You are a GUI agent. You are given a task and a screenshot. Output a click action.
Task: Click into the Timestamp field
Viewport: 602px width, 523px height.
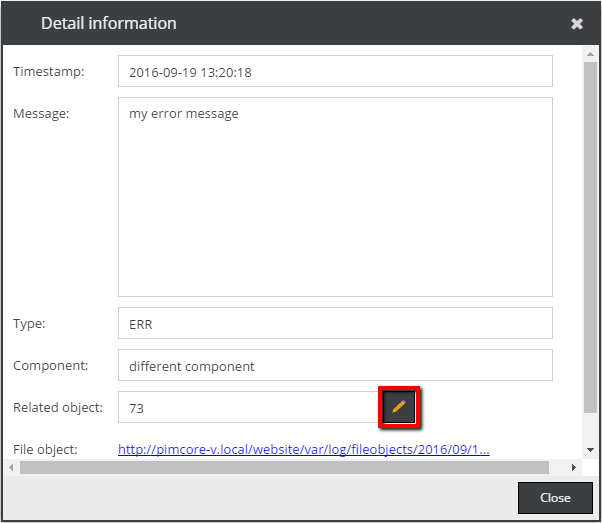pos(335,71)
